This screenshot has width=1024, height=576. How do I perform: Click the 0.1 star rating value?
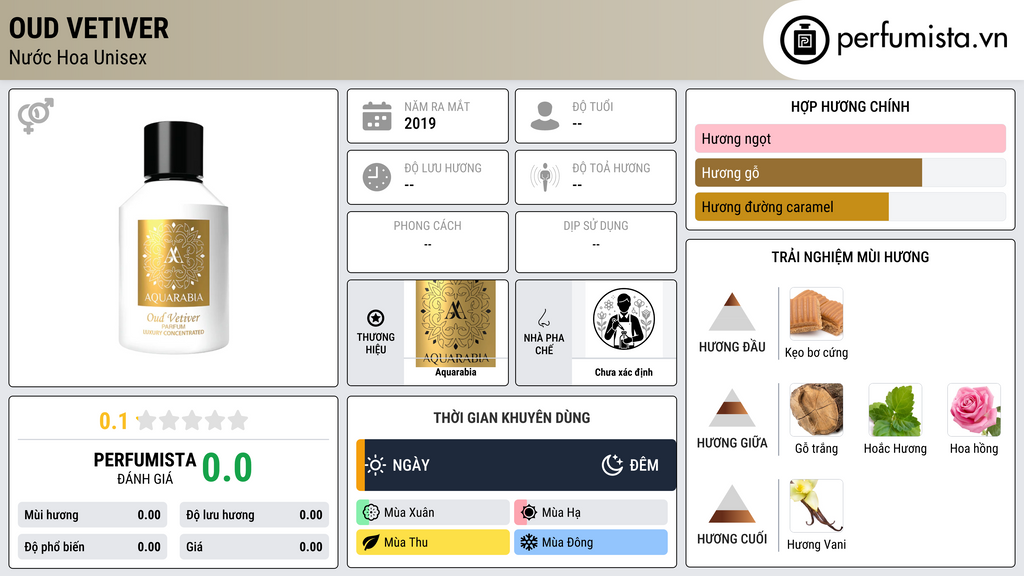click(113, 421)
